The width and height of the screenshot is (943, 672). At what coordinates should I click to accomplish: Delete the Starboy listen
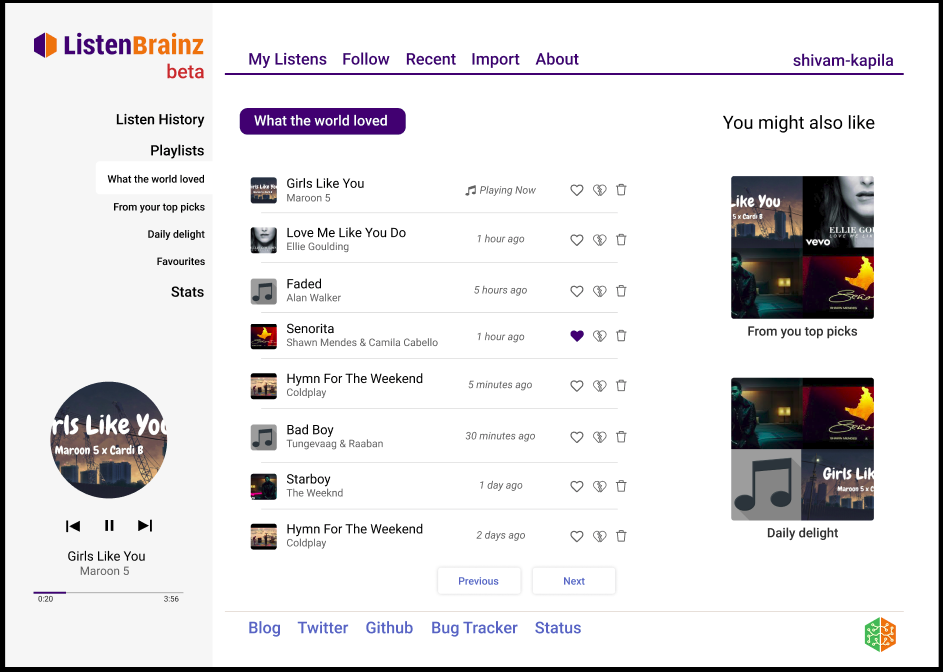point(621,486)
